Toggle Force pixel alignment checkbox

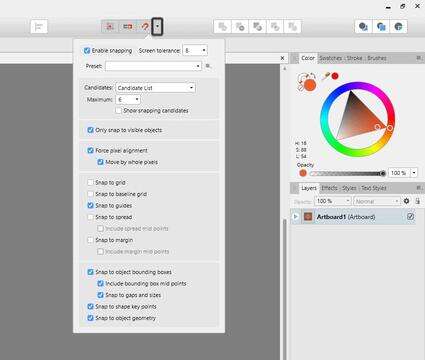(x=90, y=150)
